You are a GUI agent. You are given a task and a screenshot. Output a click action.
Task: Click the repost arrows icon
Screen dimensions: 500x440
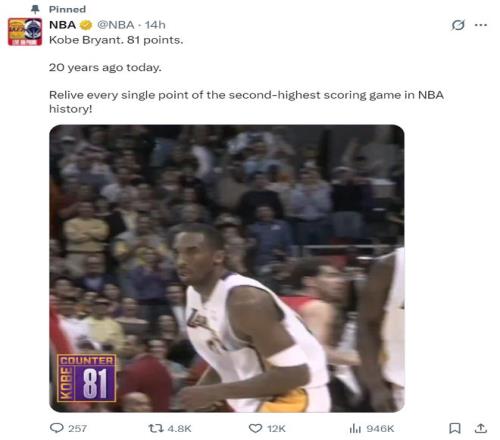coord(156,428)
